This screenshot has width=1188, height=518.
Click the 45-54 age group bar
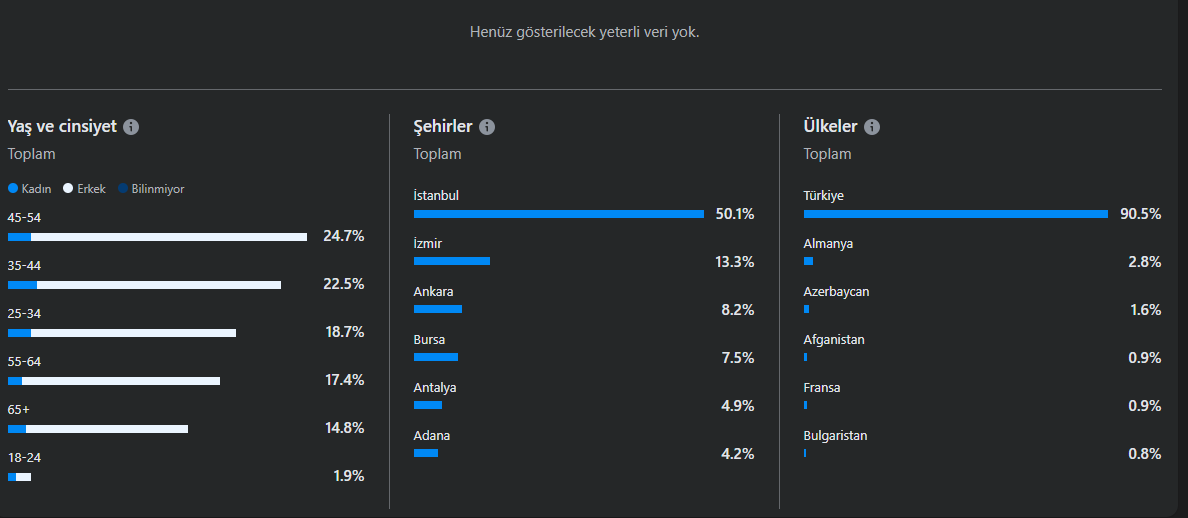(x=158, y=237)
